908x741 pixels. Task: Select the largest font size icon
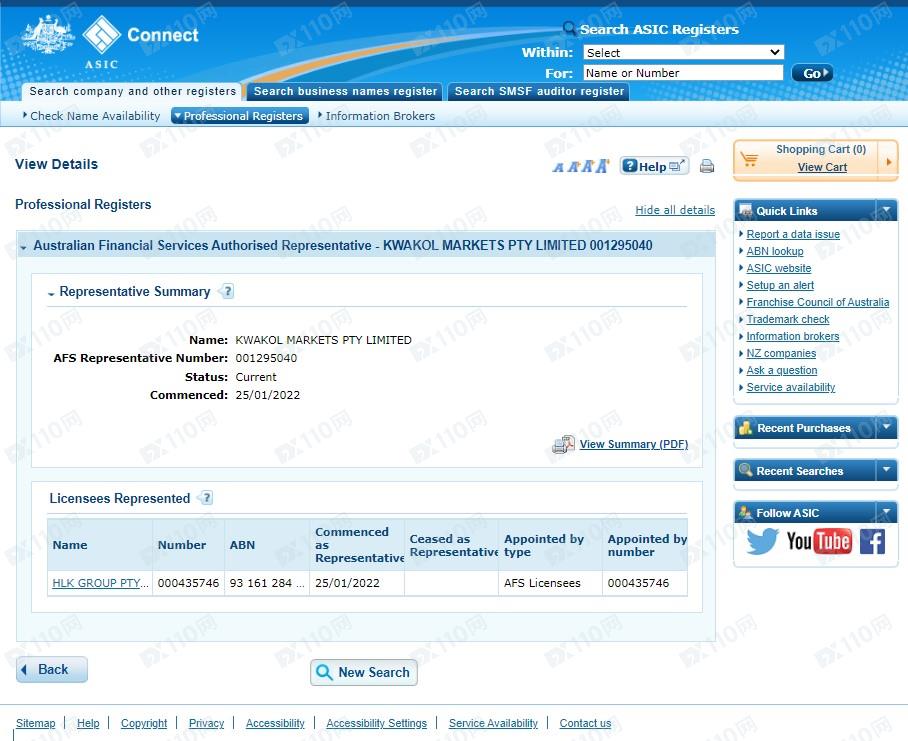point(603,166)
